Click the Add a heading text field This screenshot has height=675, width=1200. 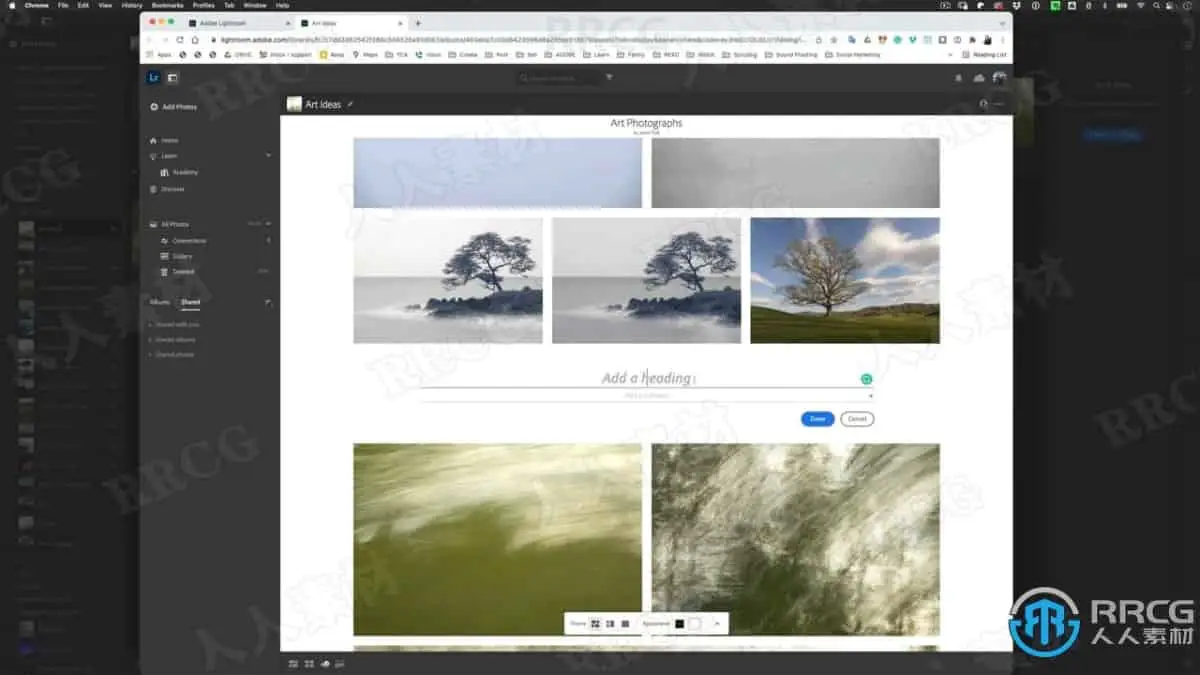[x=646, y=378]
